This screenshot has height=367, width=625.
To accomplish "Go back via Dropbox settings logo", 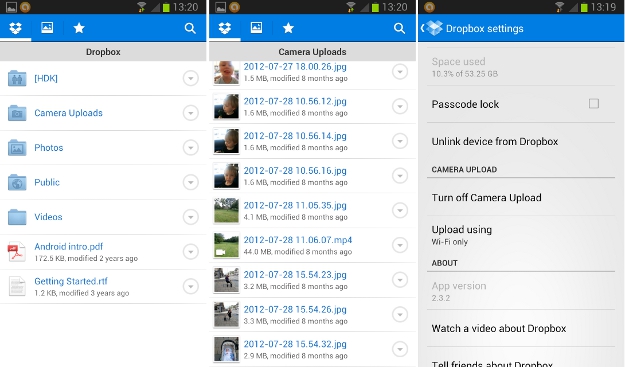I will (432, 28).
